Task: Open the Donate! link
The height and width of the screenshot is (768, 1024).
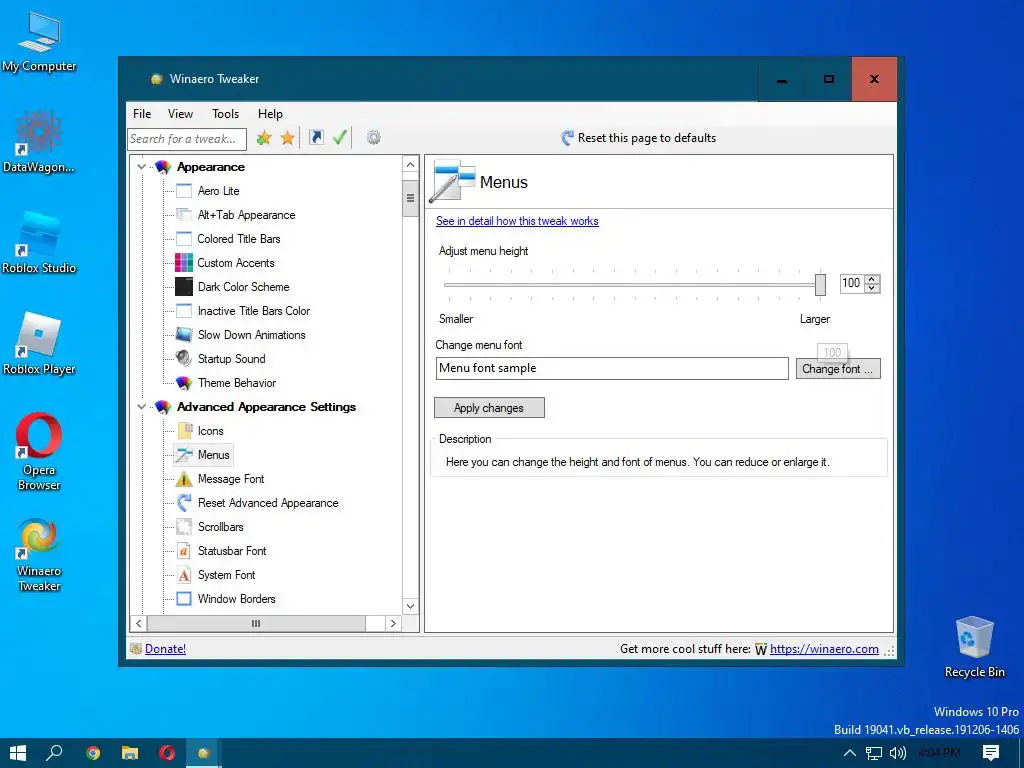Action: pyautogui.click(x=165, y=648)
